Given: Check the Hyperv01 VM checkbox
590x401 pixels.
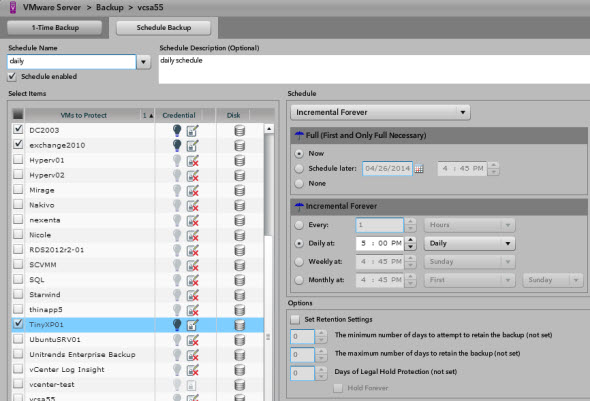Looking at the screenshot, I should [x=18, y=159].
